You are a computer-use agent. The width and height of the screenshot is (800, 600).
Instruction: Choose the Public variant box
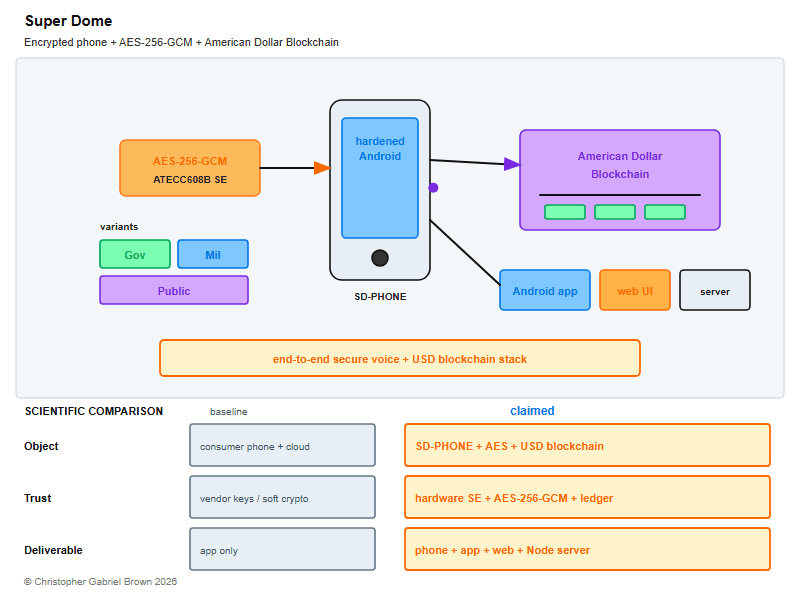[174, 290]
